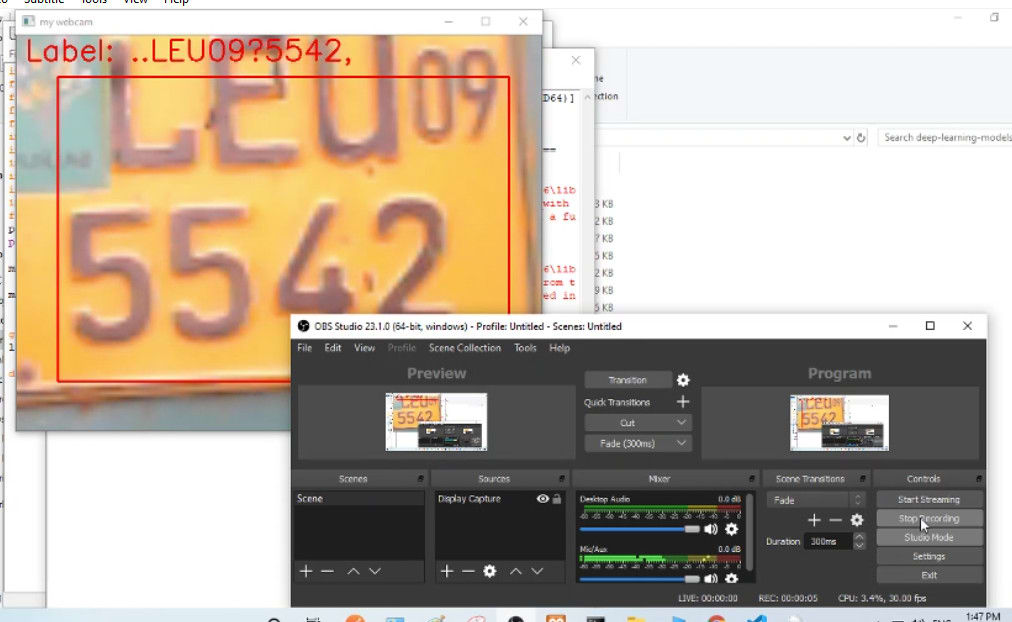Open Mic/Aux gear settings in Mixer
The image size is (1012, 622).
click(x=731, y=578)
